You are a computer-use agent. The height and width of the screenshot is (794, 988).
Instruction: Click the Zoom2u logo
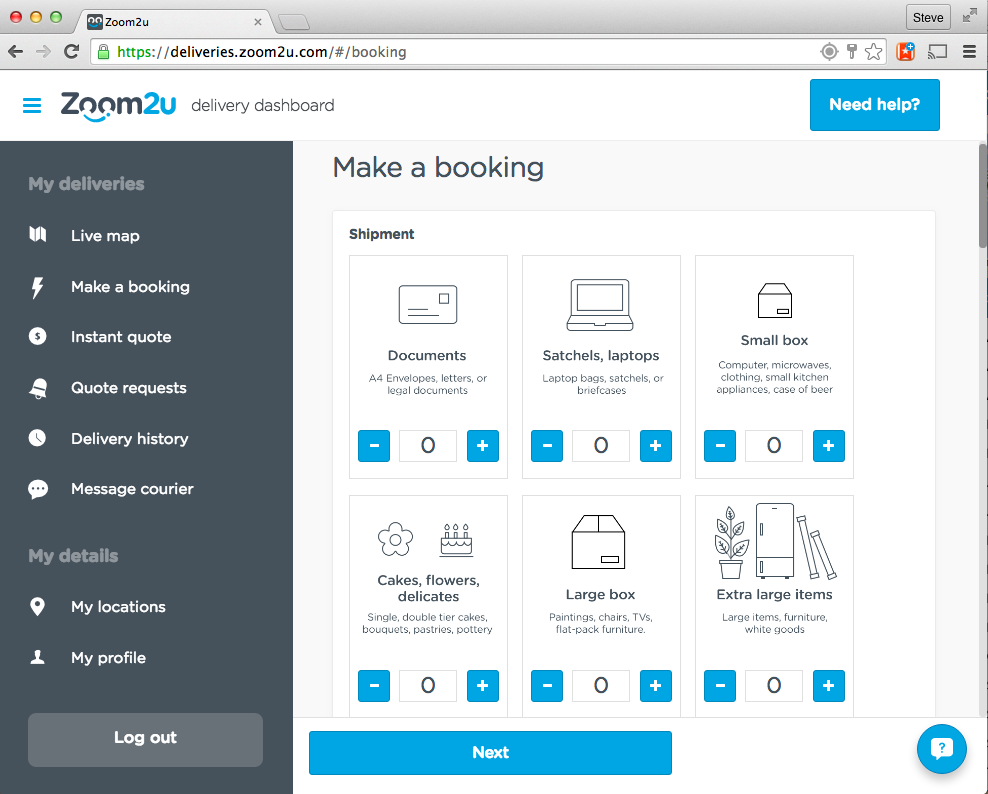click(x=118, y=105)
